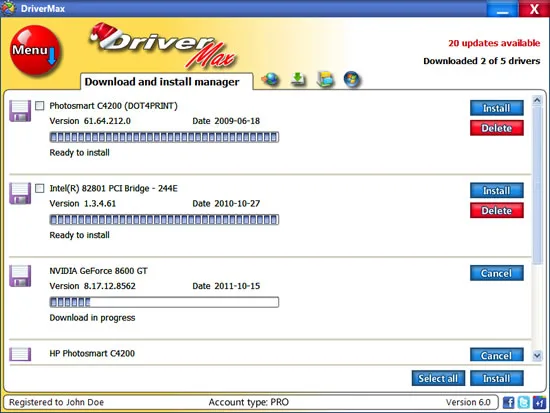Check the Photosmart C4200 (DOT4PRINT) checkbox
The height and width of the screenshot is (413, 550).
[x=40, y=106]
